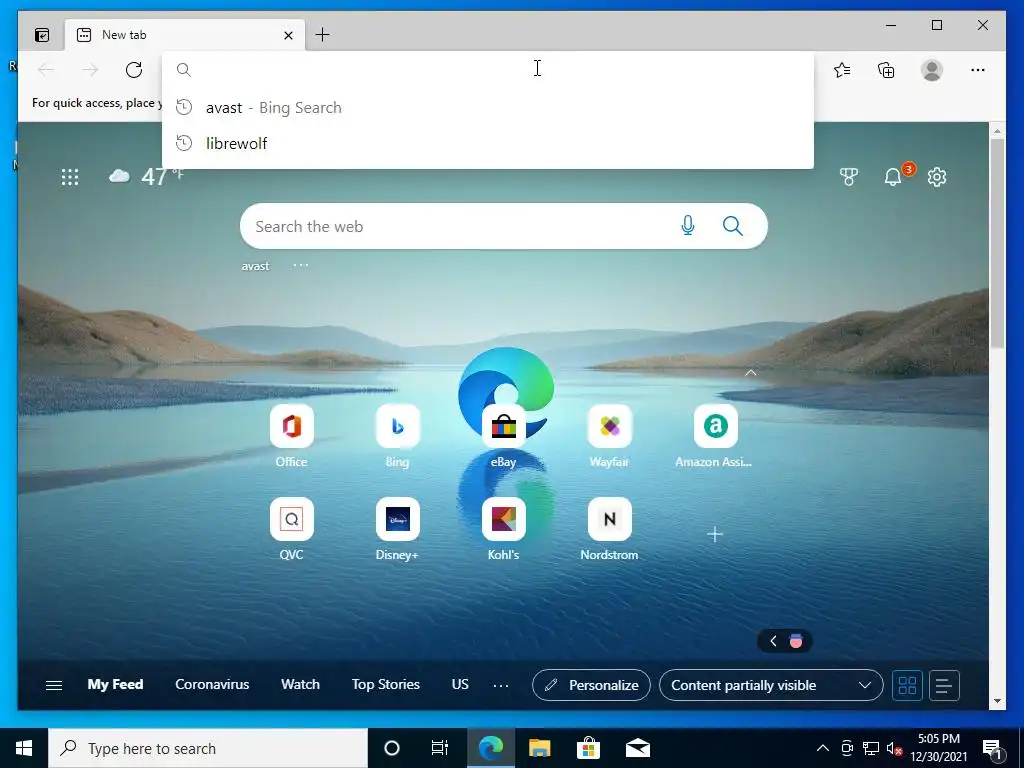Collapse quick links with up chevron
This screenshot has width=1024, height=768.
(751, 373)
